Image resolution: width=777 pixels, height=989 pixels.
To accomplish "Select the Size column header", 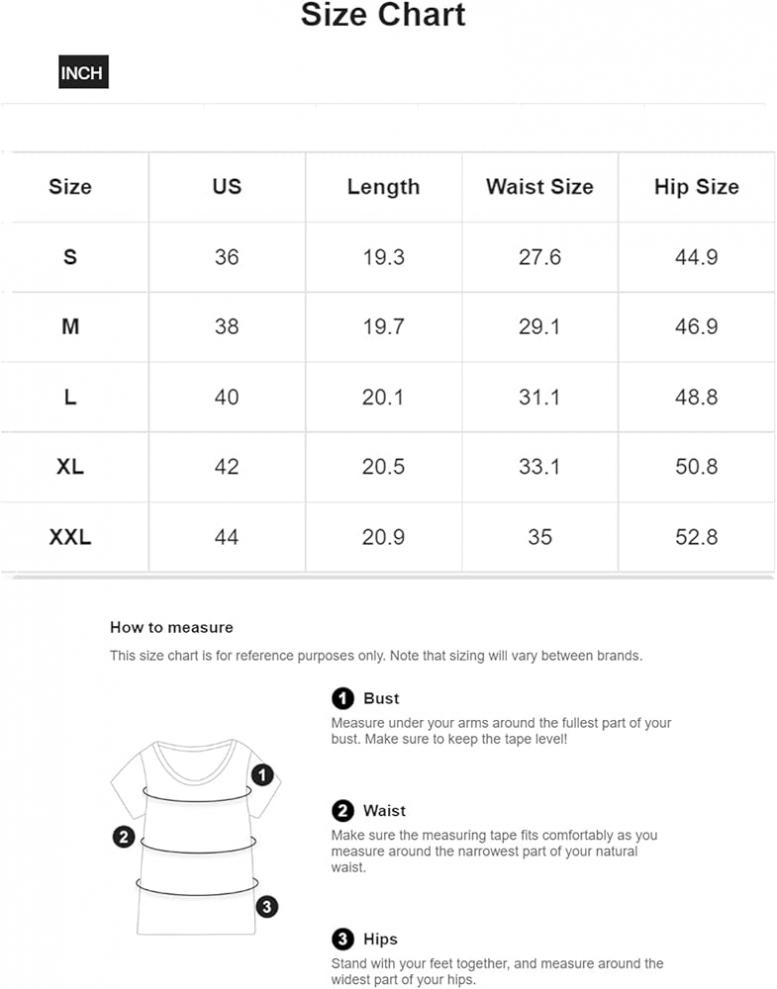I will (x=70, y=187).
